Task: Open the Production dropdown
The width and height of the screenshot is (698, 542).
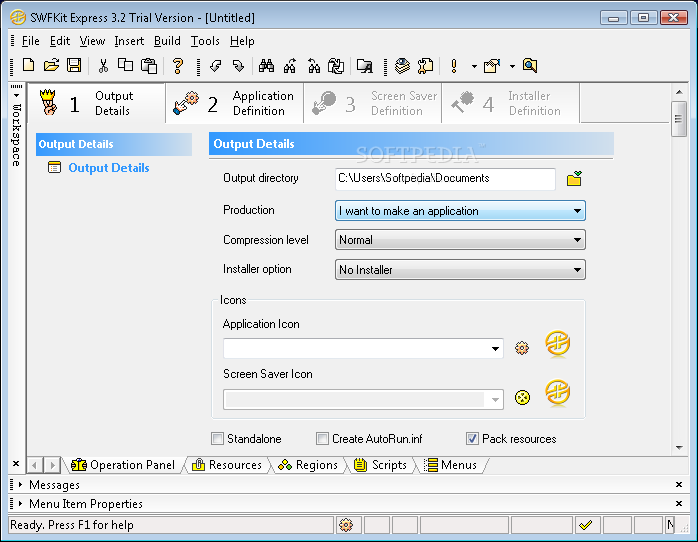Action: (460, 210)
